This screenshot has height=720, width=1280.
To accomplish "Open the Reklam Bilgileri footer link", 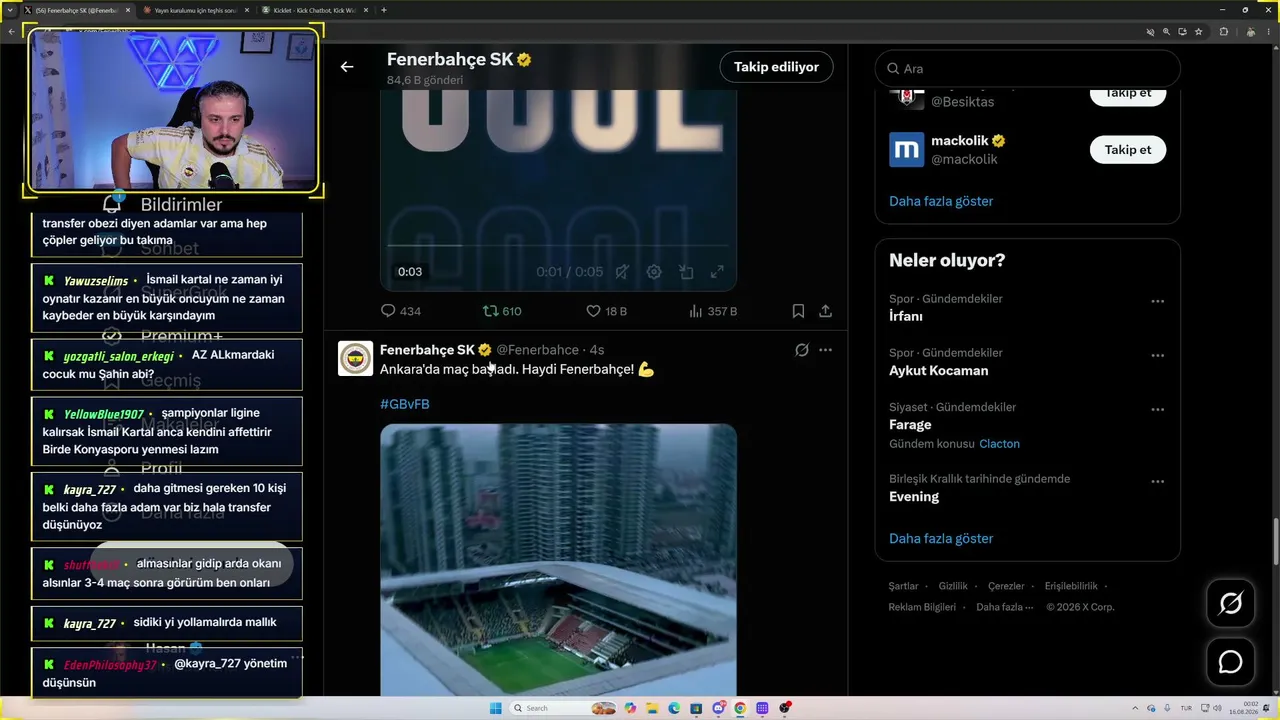I will tap(922, 607).
